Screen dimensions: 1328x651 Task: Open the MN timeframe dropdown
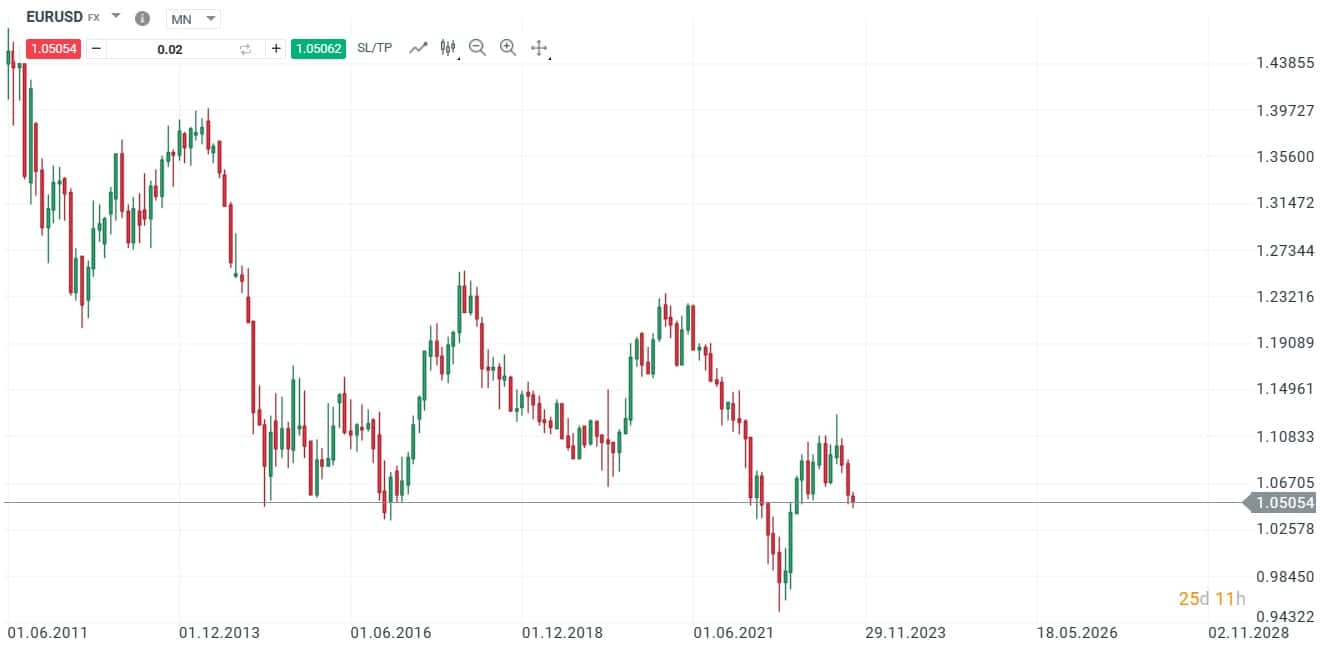[193, 18]
